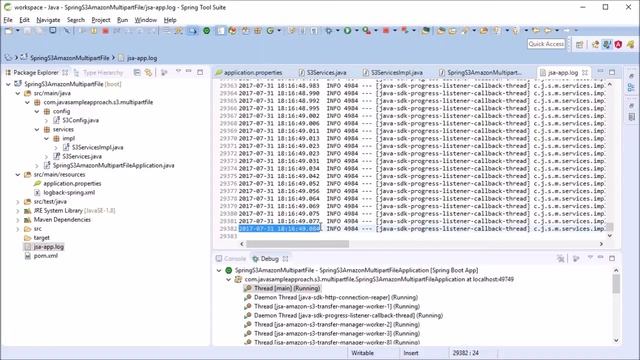
Task: Click Remove All Terminated Launches in Debug view
Action: click(560, 258)
